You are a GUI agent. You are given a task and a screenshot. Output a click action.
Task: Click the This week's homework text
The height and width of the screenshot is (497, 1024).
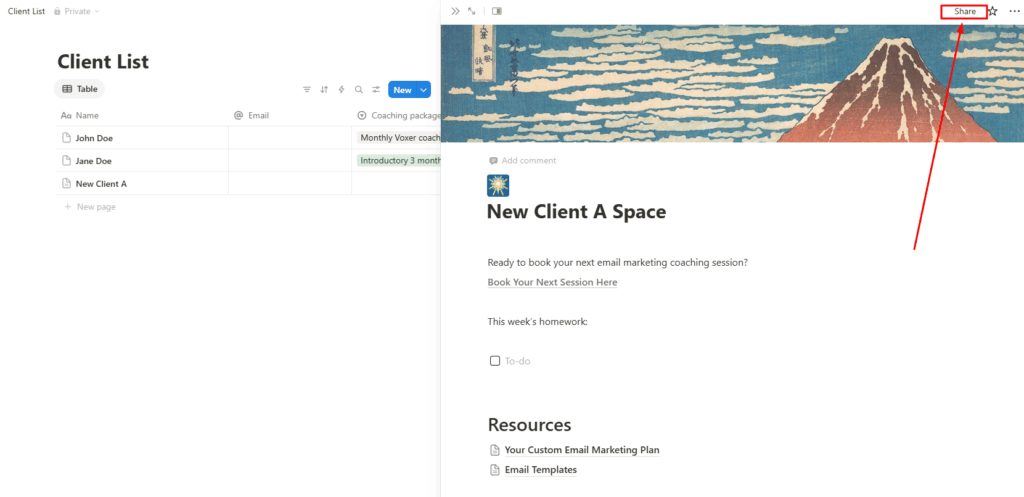(x=537, y=321)
